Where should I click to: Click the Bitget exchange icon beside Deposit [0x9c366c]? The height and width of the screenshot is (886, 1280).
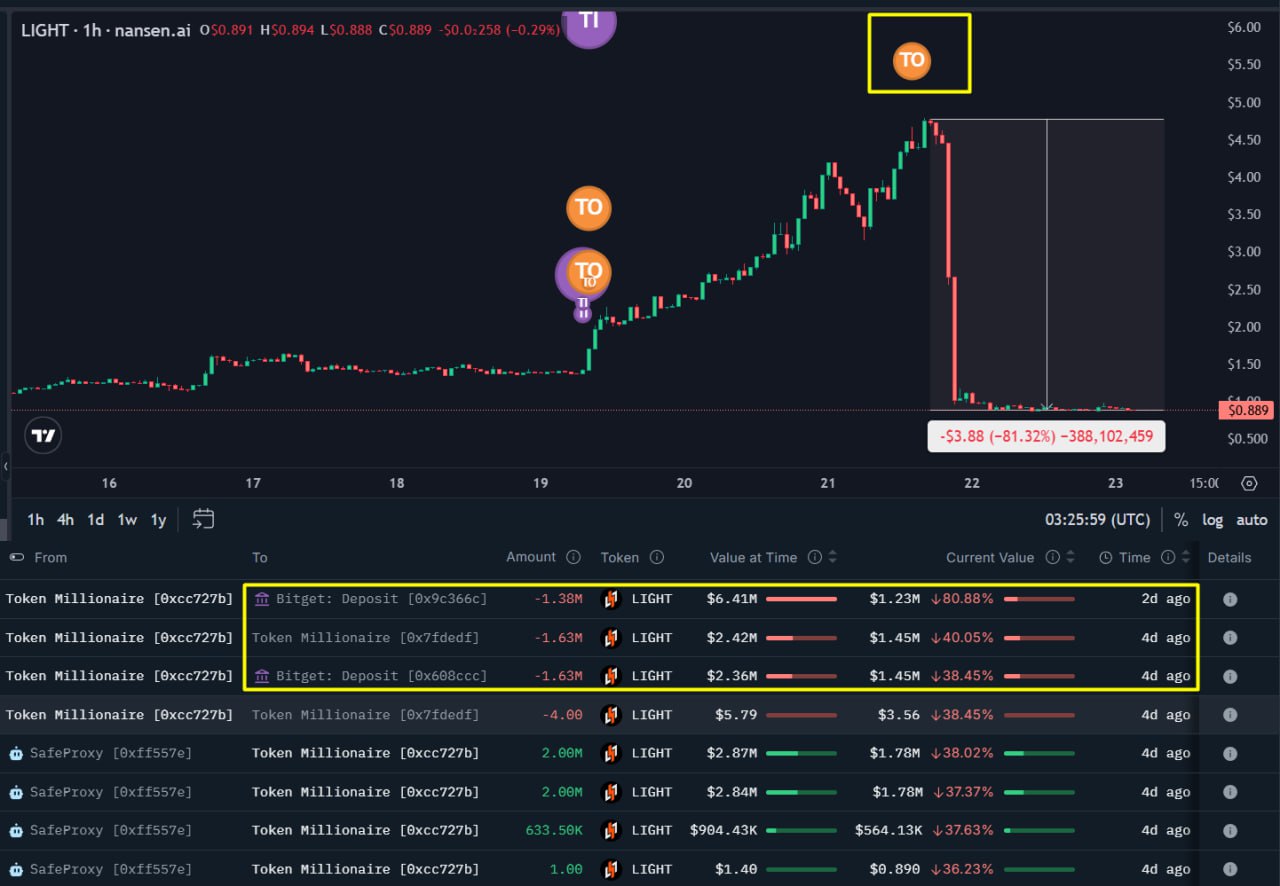[262, 599]
